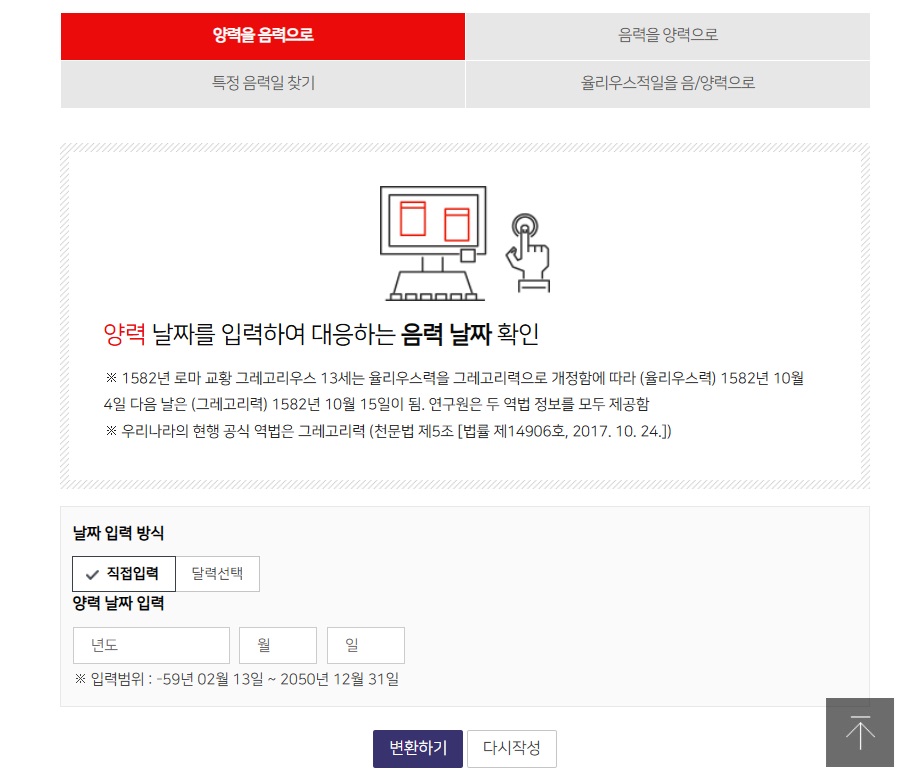Click the active 양력을 음력으로 tab
921x780 pixels.
pos(263,36)
